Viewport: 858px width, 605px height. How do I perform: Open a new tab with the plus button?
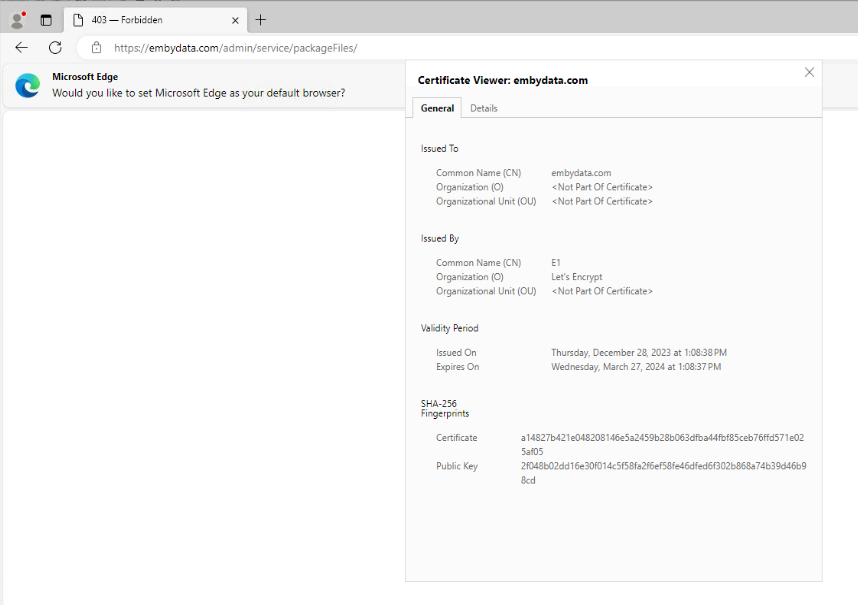[261, 20]
